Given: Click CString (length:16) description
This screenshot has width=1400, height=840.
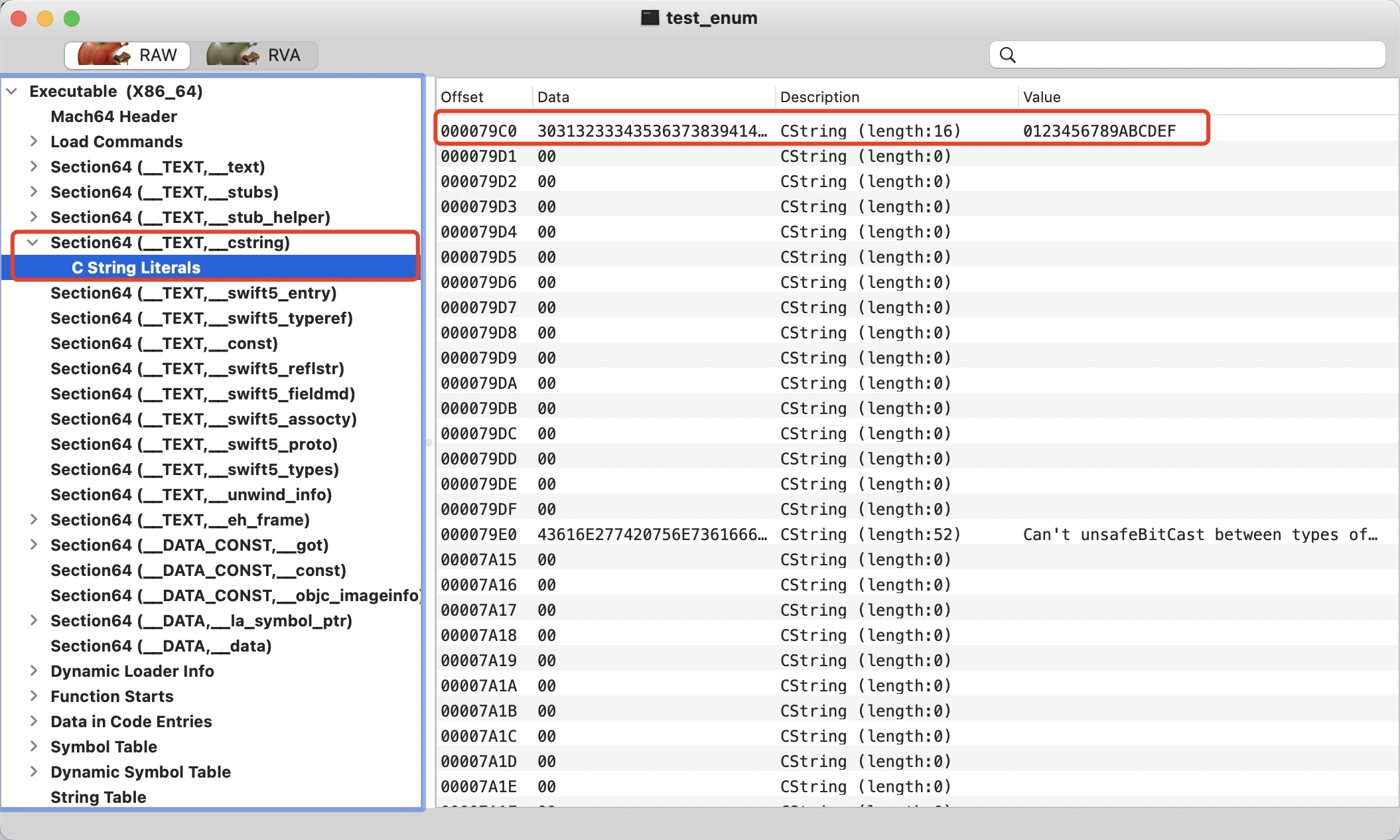Looking at the screenshot, I should point(871,131).
